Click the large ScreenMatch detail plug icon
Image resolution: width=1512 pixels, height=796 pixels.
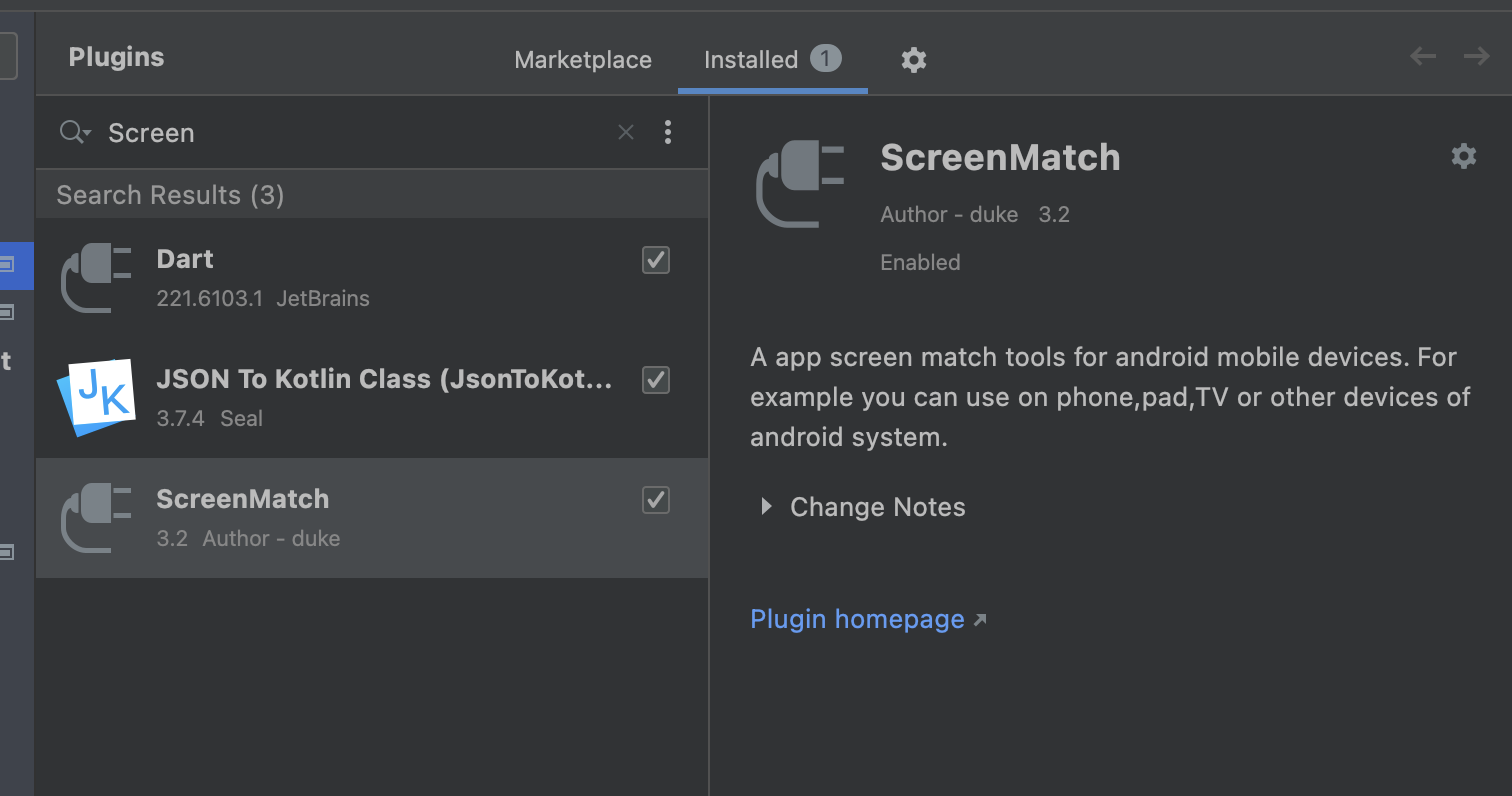800,184
